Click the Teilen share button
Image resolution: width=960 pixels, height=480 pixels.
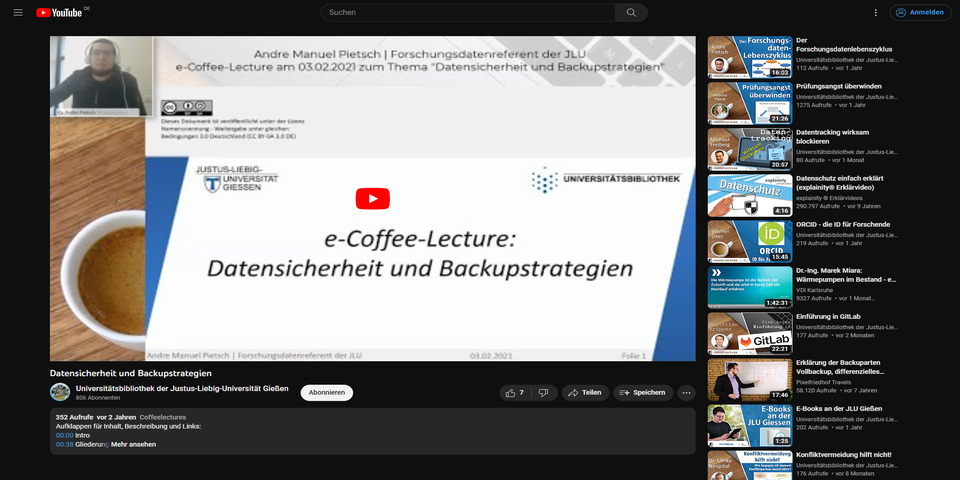pos(585,392)
